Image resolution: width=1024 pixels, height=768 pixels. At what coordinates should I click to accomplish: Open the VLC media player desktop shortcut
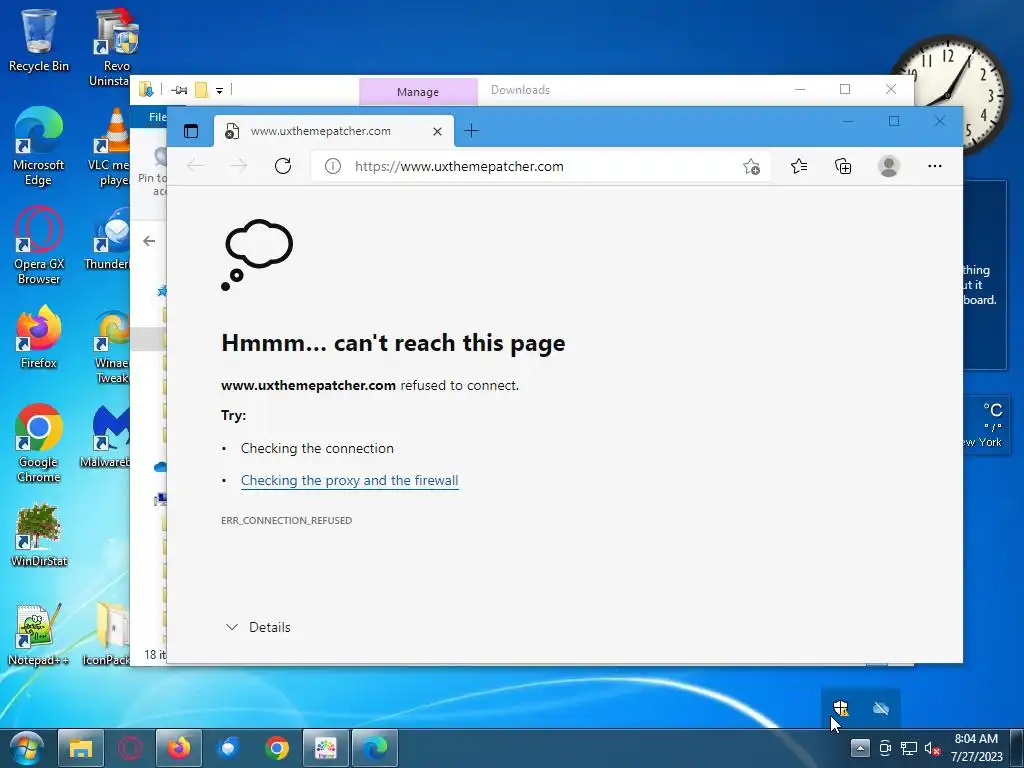point(111,146)
